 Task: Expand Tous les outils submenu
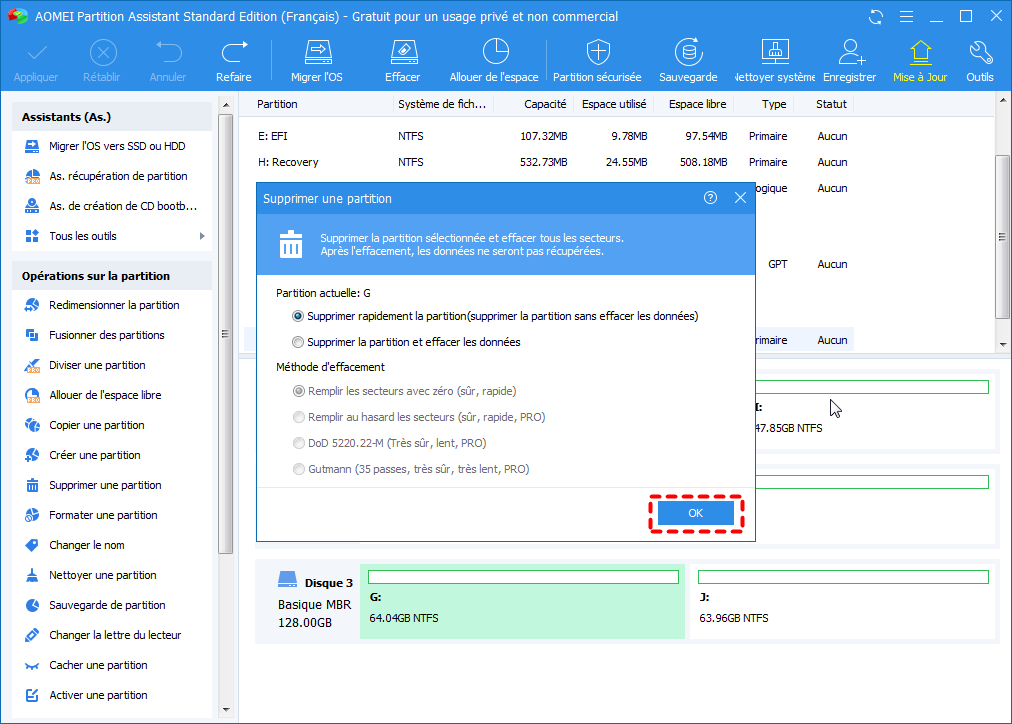point(114,236)
